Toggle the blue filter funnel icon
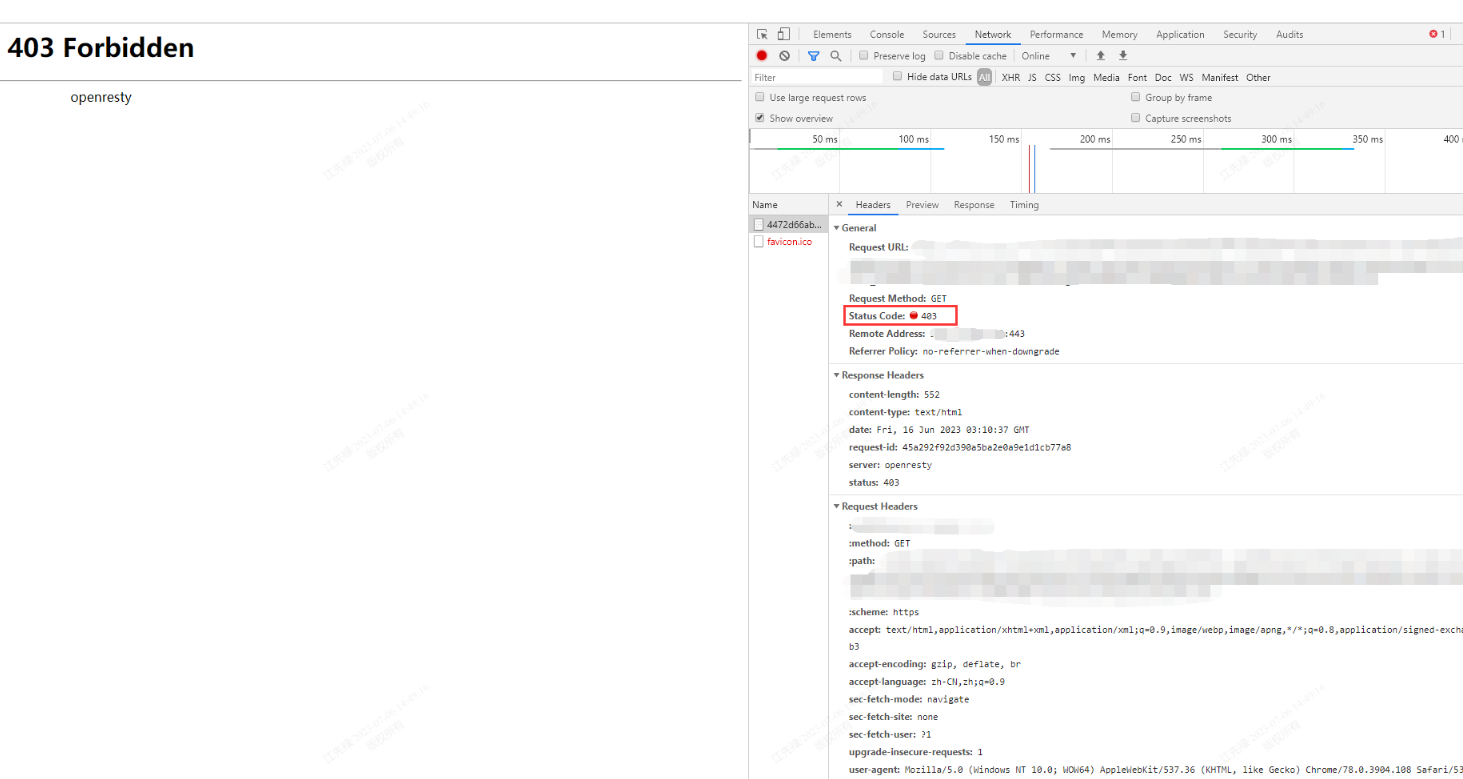The width and height of the screenshot is (1463, 779). 813,56
